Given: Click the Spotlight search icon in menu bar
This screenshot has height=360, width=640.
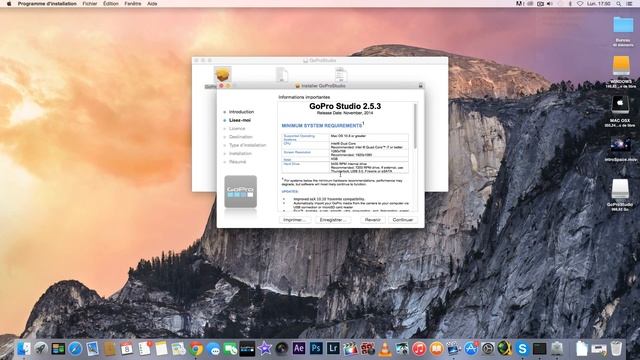Looking at the screenshot, I should tap(619, 4).
